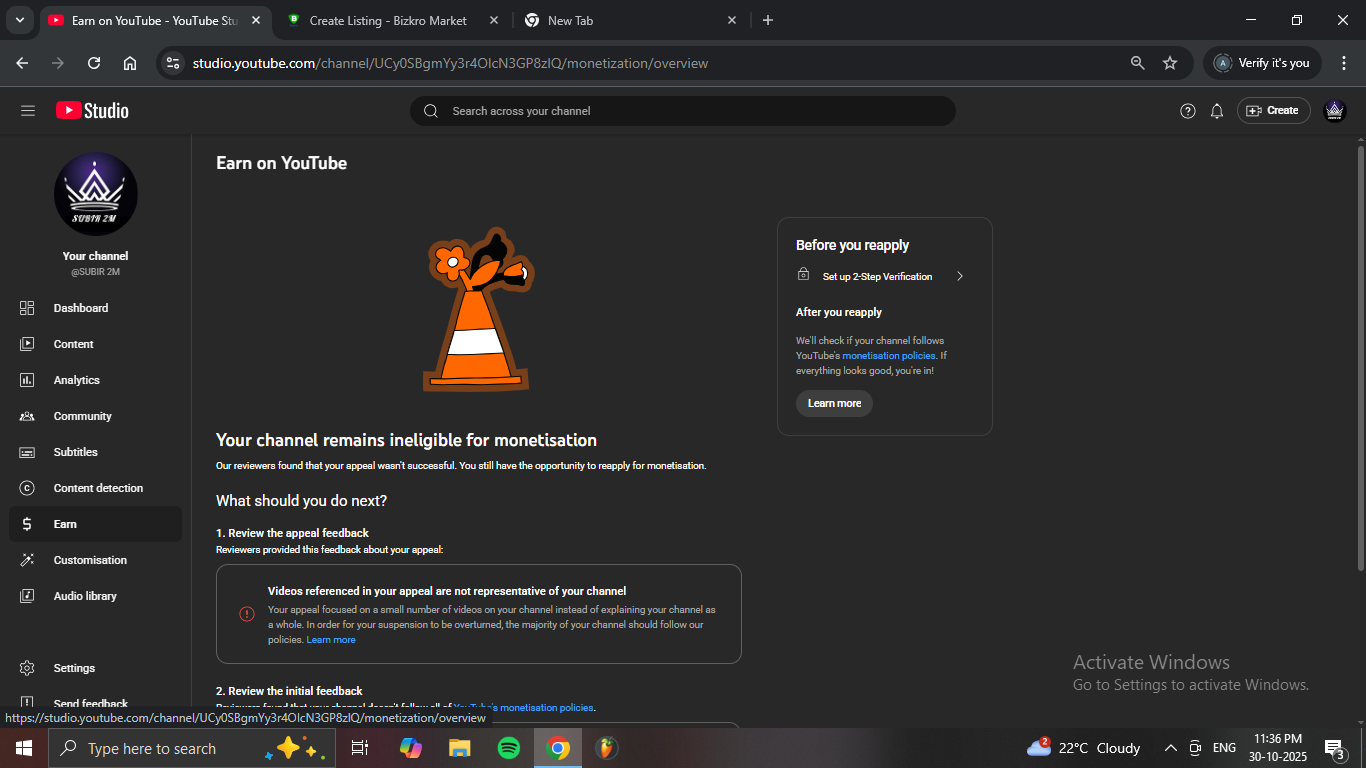Viewport: 1366px width, 768px height.
Task: Open the notifications bell icon
Action: click(1216, 111)
